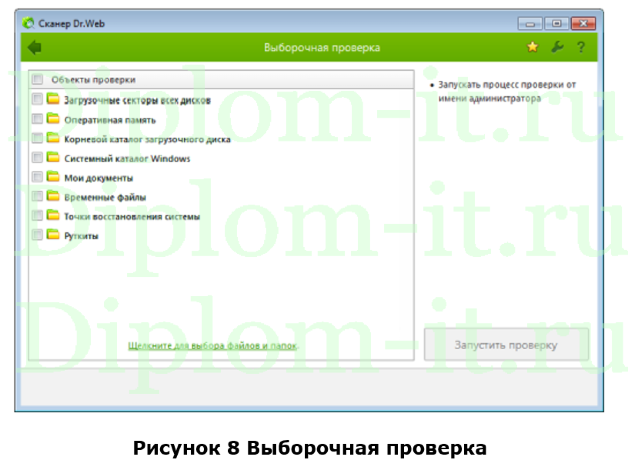This screenshot has height=460, width=628.
Task: Click the Запустить проверку button
Action: click(x=506, y=345)
